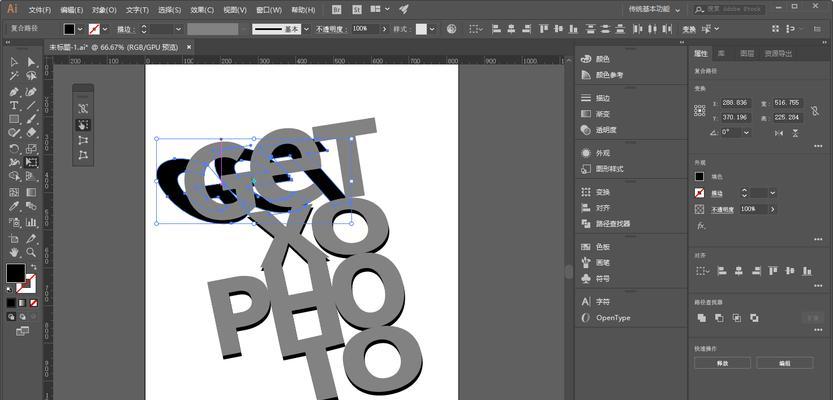Click the black fill swatch in the 外观 section

(699, 176)
